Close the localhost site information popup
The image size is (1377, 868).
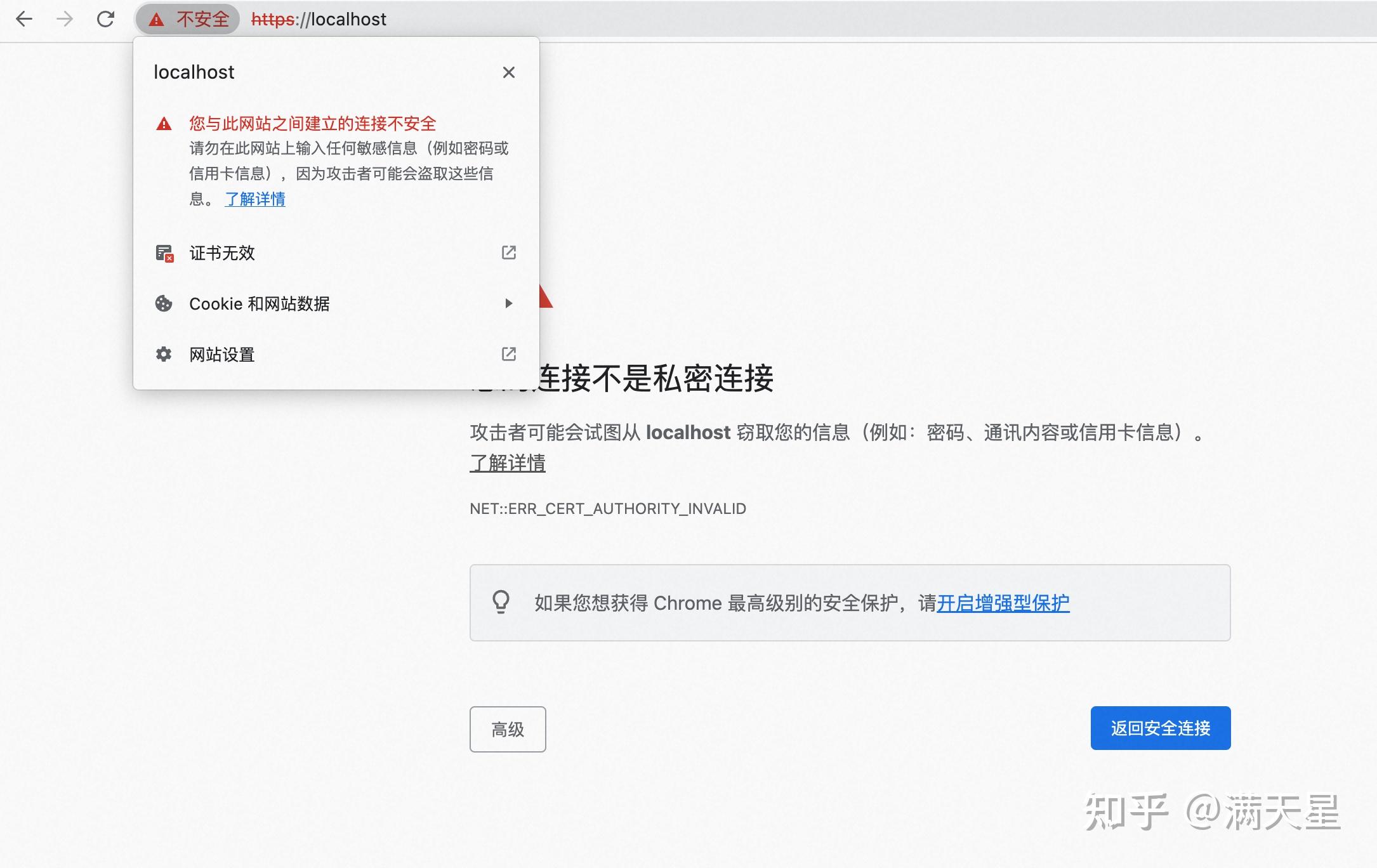[508, 72]
